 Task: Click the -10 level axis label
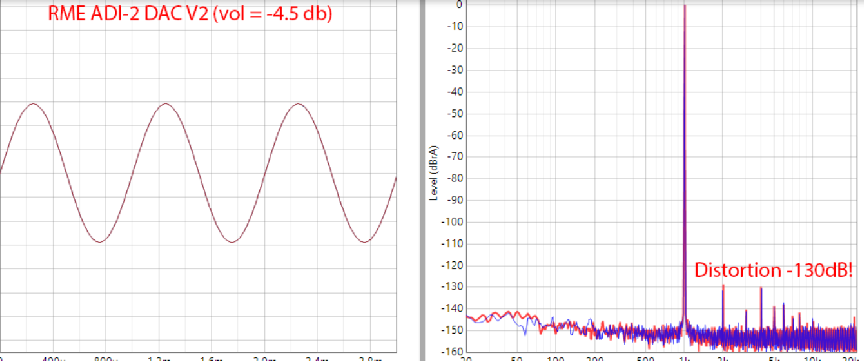pyautogui.click(x=455, y=26)
